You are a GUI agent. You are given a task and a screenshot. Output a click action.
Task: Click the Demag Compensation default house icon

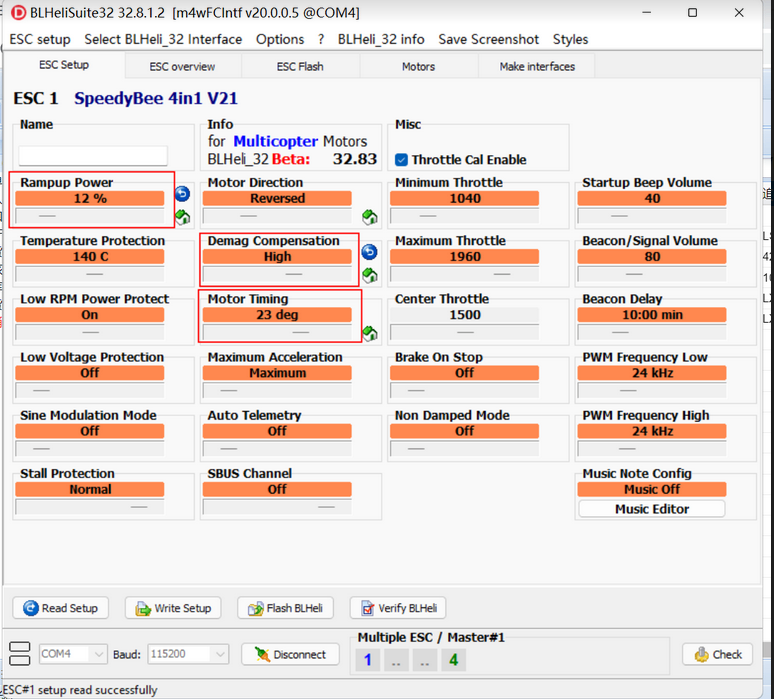(x=369, y=275)
